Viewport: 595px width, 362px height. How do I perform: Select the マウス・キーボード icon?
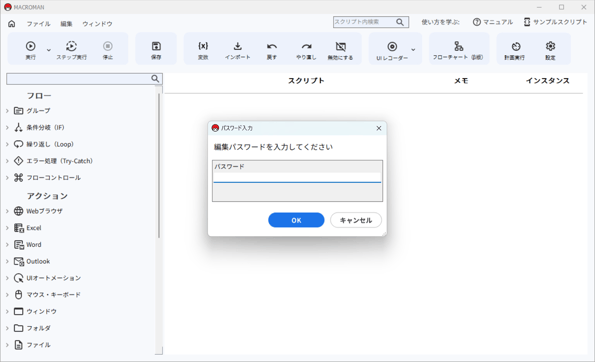(19, 295)
